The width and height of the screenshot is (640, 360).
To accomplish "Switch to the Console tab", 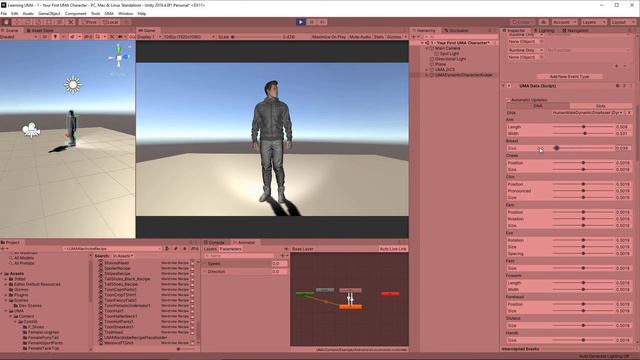I will click(214, 242).
